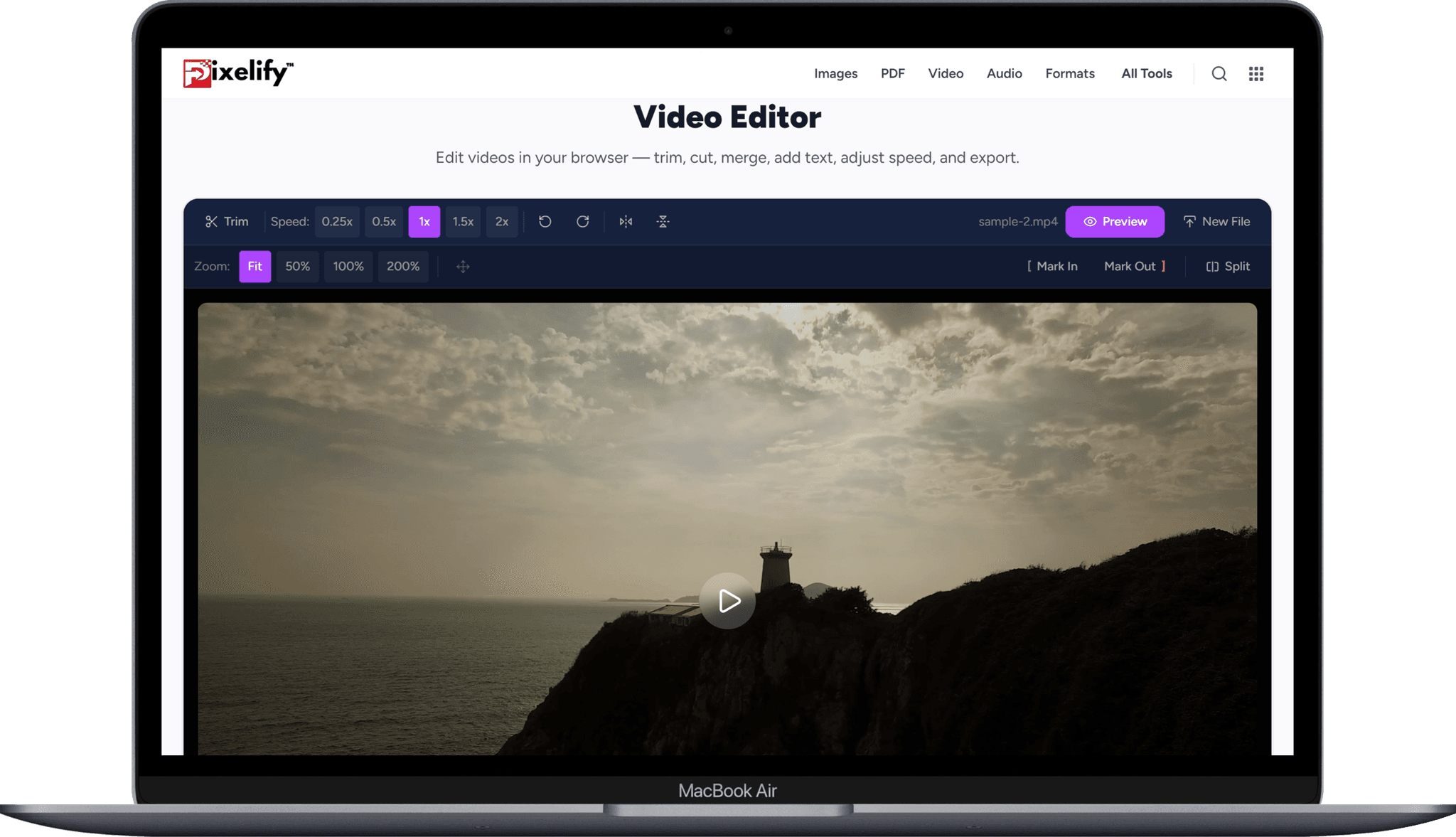The height and width of the screenshot is (837, 1456).
Task: Click the Preview button
Action: 1115,221
